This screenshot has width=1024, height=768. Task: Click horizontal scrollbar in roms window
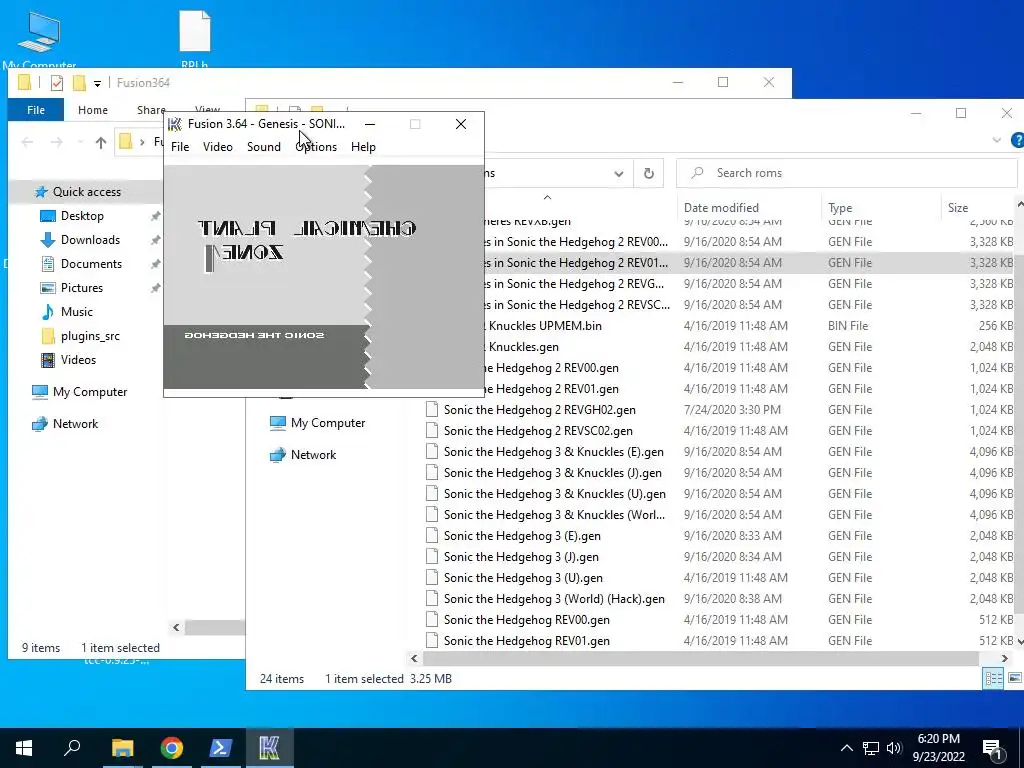(701, 658)
